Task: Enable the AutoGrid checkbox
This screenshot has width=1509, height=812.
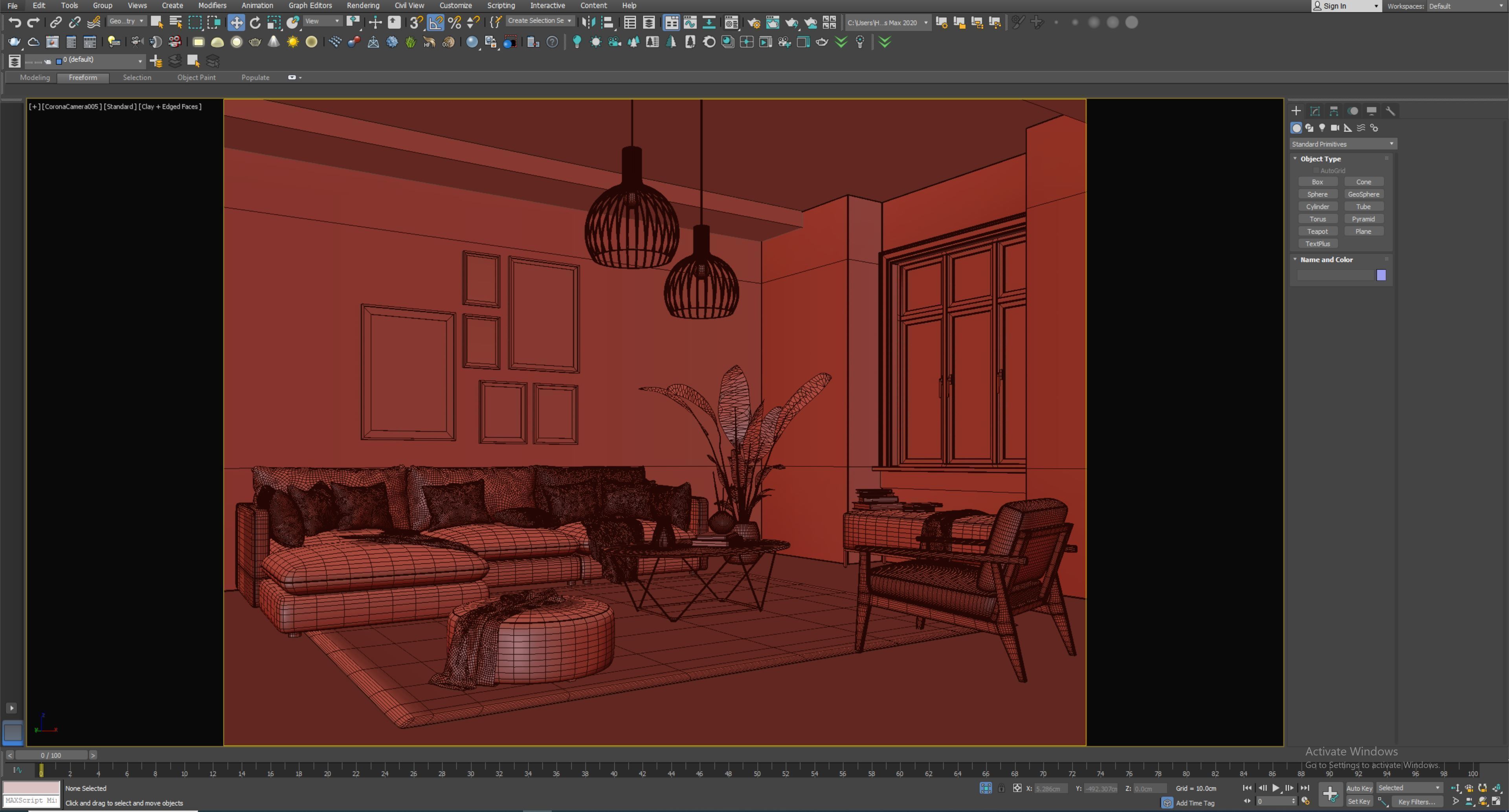Action: pyautogui.click(x=1316, y=170)
